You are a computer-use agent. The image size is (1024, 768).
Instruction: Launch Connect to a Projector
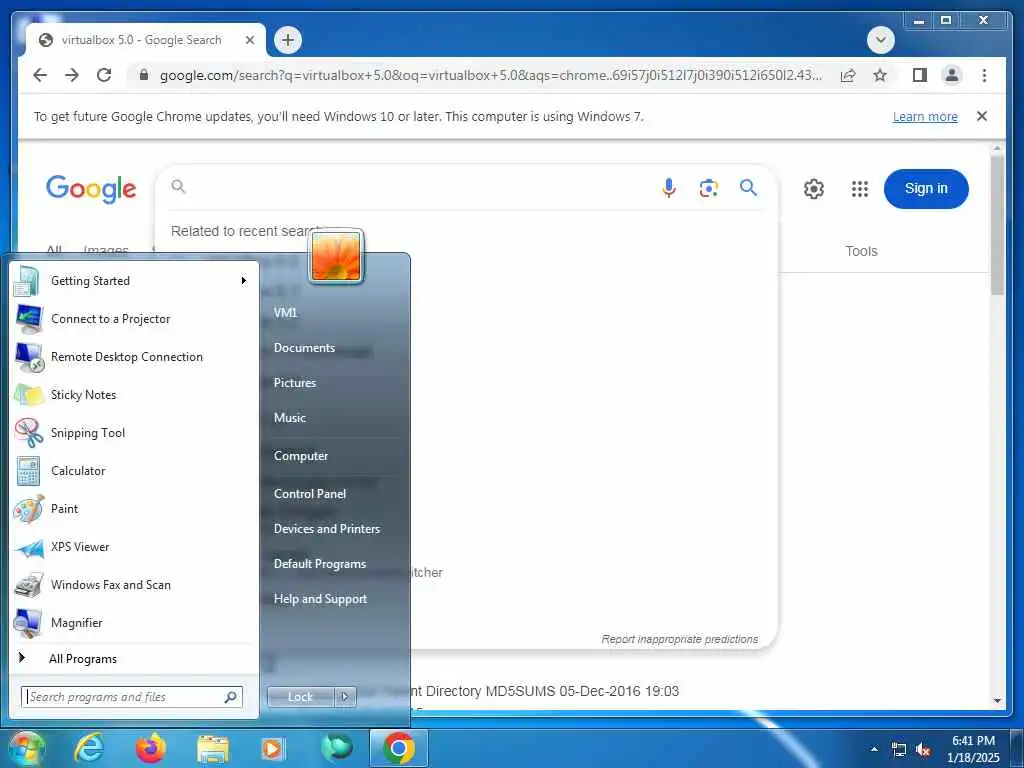point(134,319)
